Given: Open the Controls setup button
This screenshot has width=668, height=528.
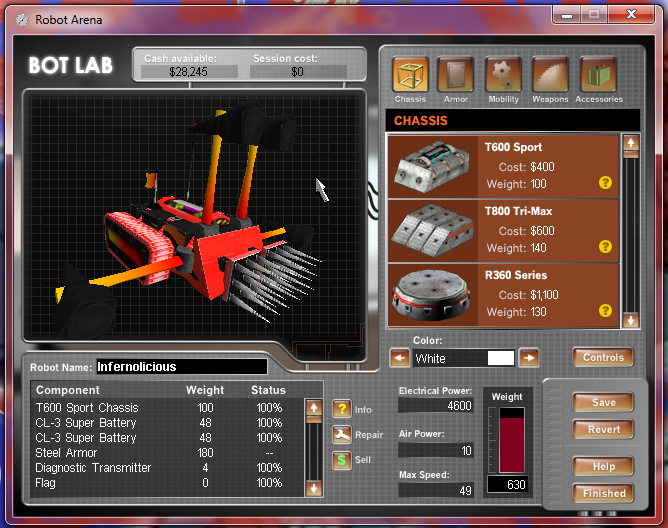Looking at the screenshot, I should [x=603, y=357].
